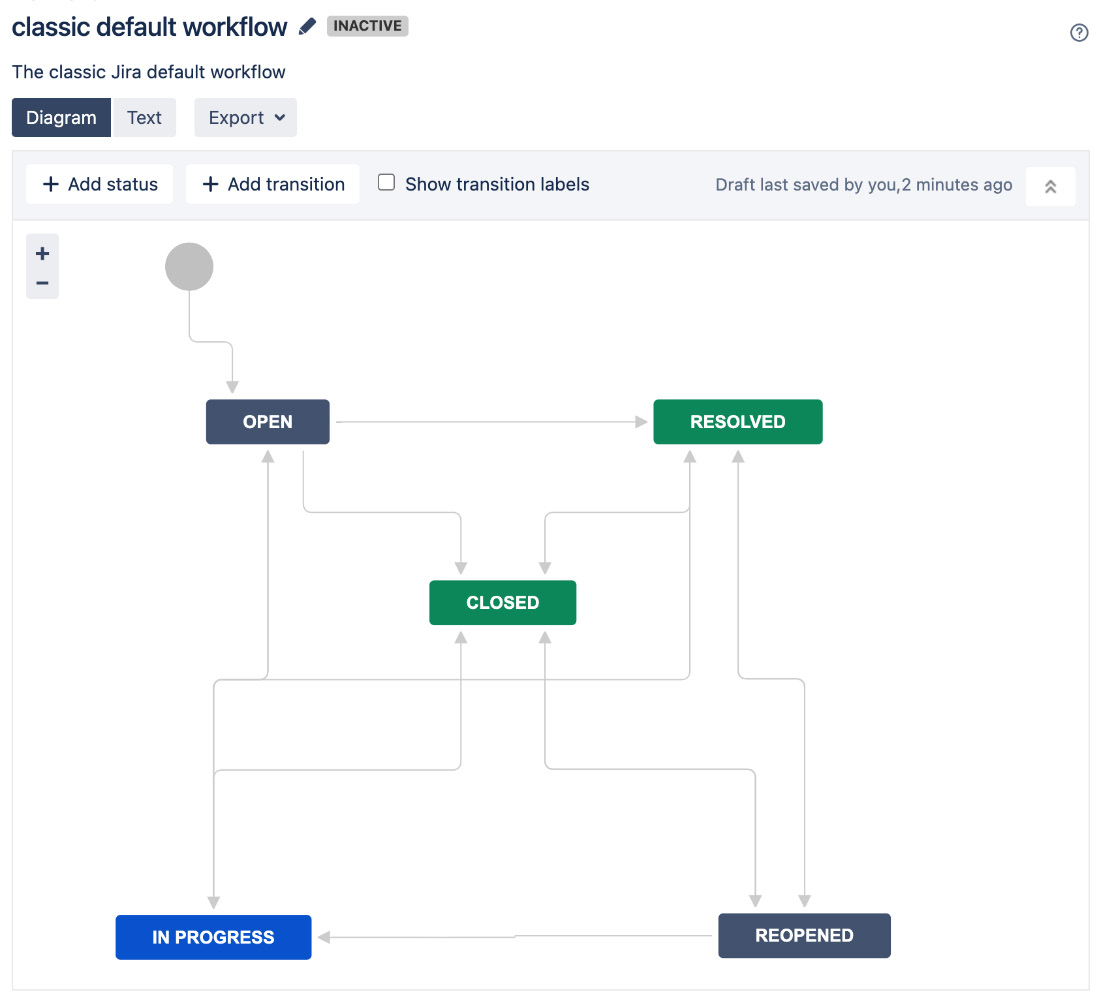Select the REOPENED status node

click(804, 935)
